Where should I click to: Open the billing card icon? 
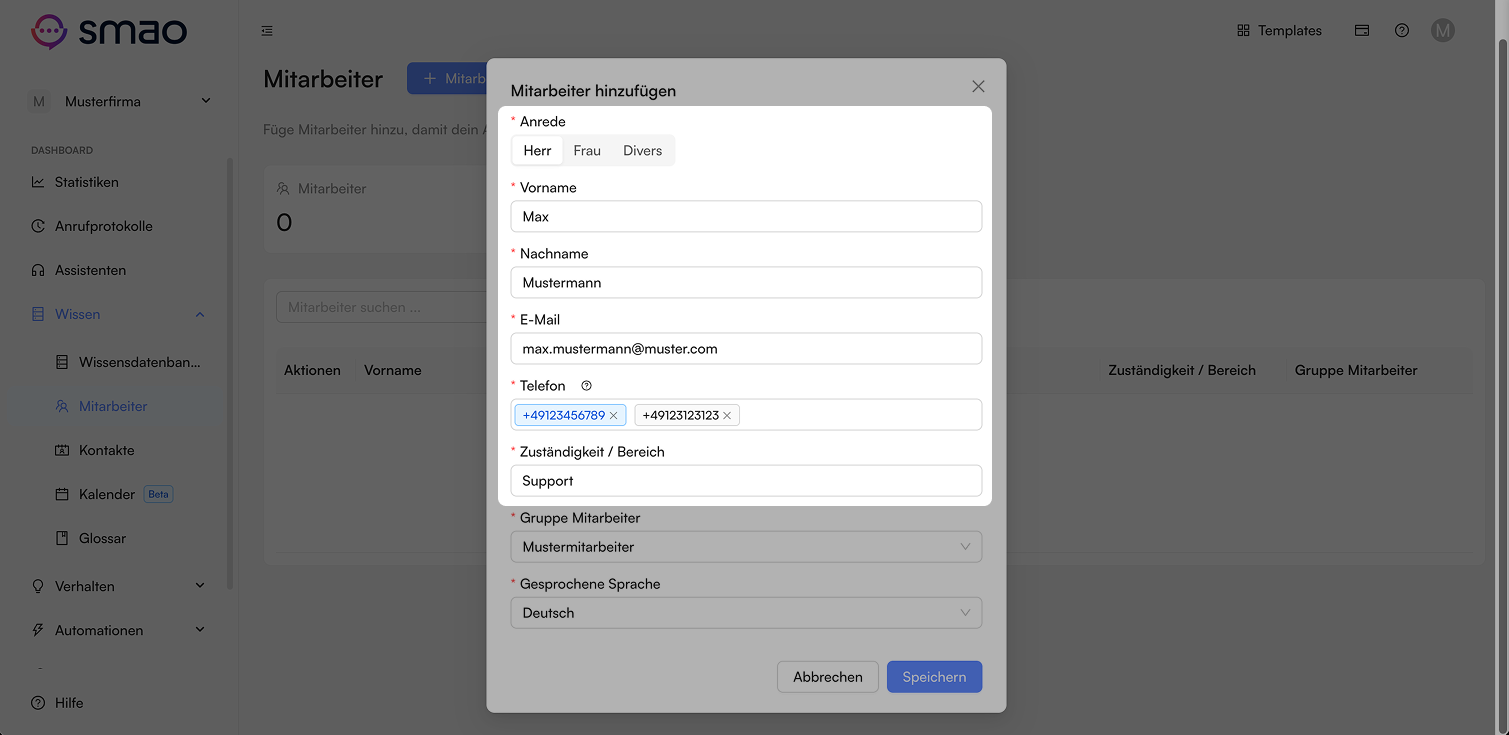coord(1362,31)
